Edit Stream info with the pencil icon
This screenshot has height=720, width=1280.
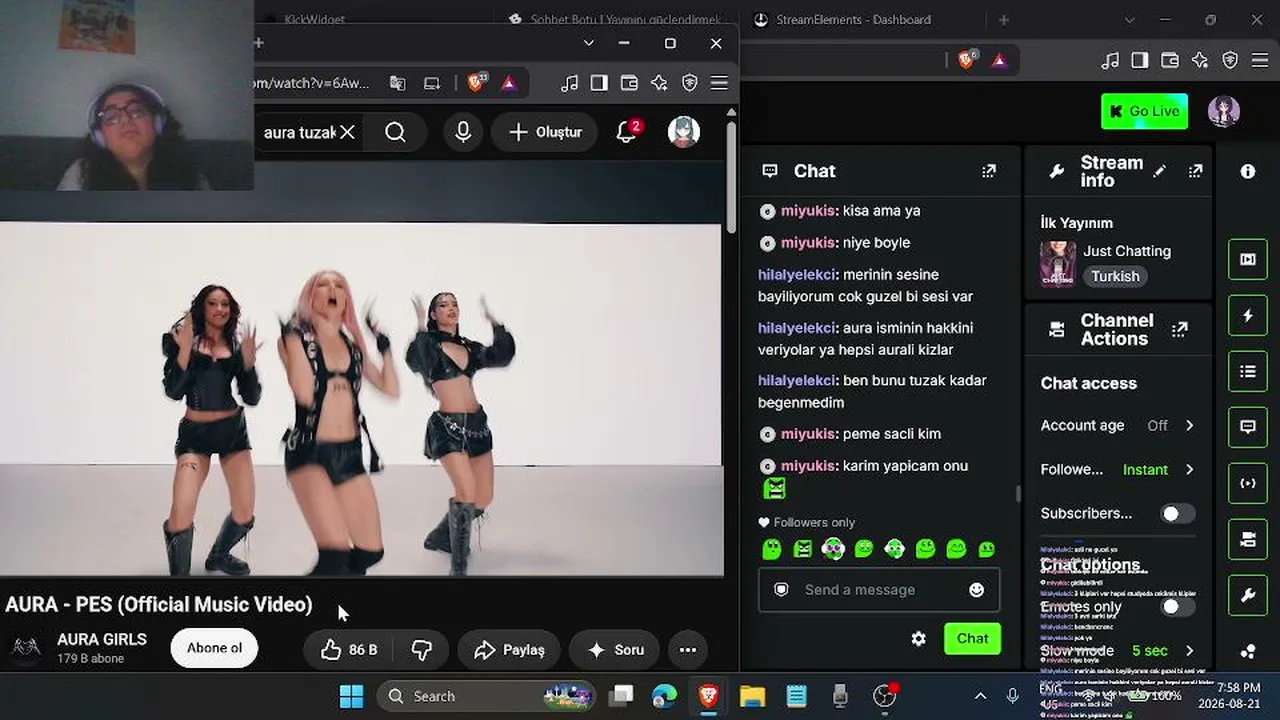[x=1159, y=171]
